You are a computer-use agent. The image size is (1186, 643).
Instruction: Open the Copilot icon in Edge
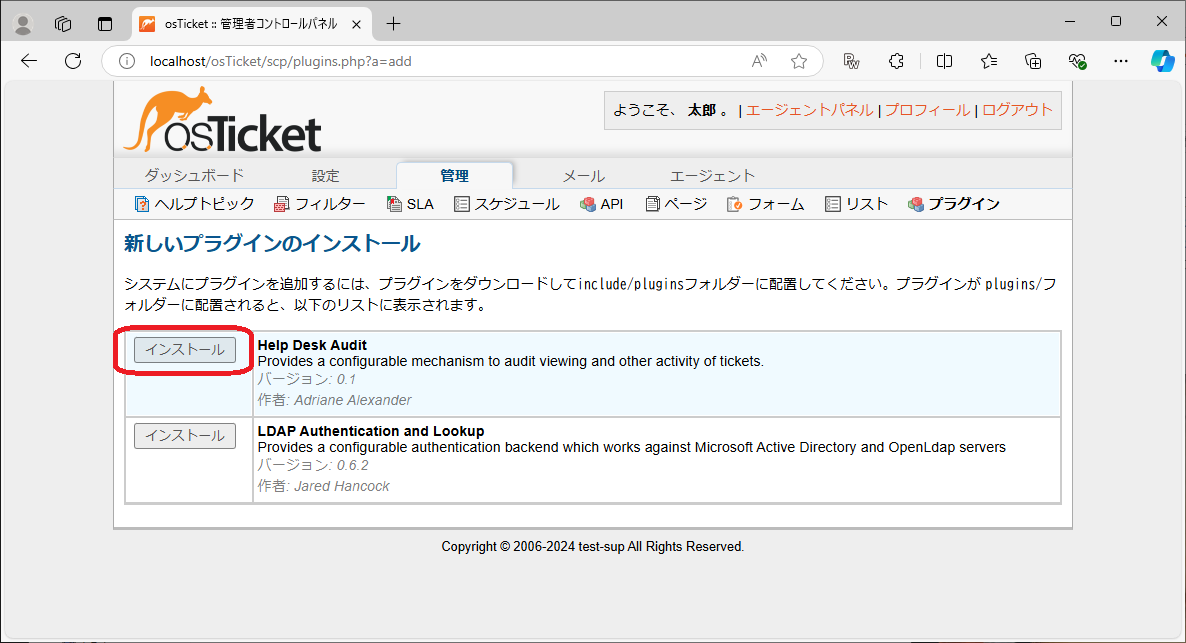(1162, 61)
